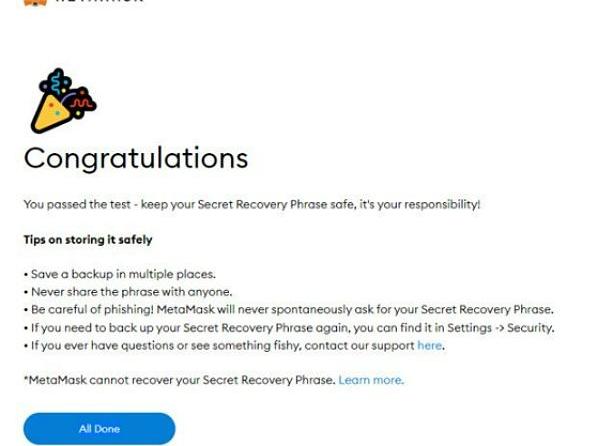Click the 'Tips on storing it safely' heading

coord(88,240)
